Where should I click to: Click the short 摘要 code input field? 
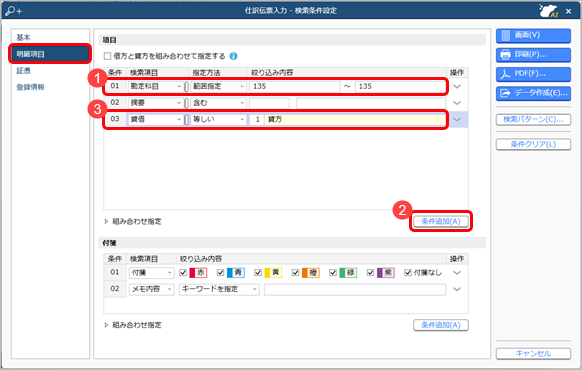(269, 103)
